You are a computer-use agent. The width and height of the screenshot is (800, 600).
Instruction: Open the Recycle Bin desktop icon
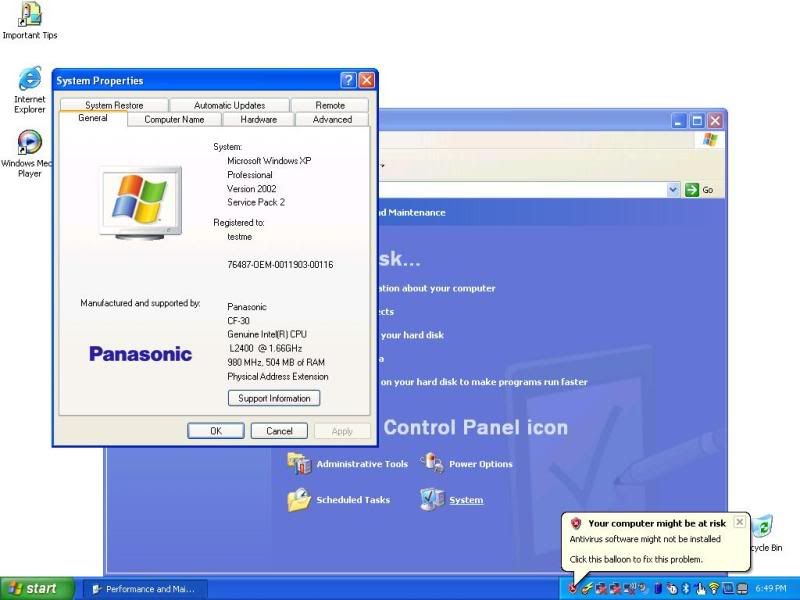[x=764, y=534]
